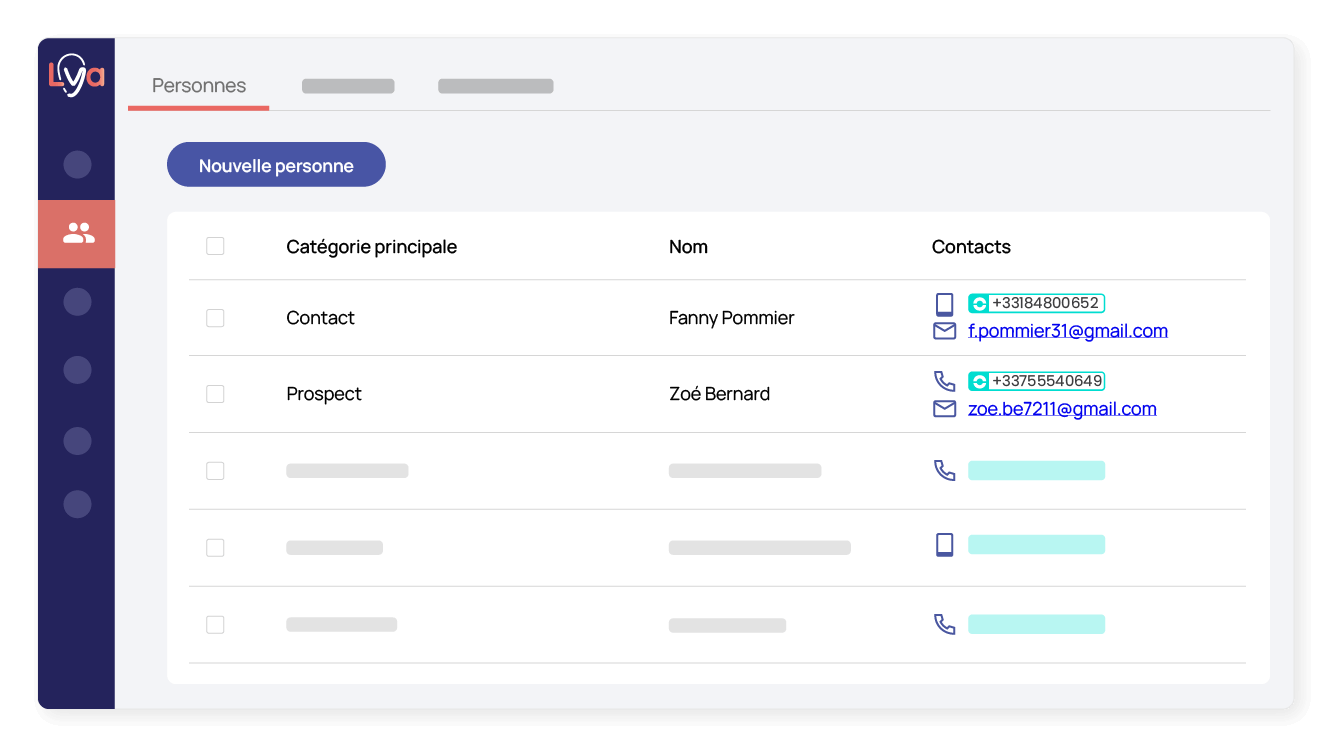Click phone number +33755540649
The width and height of the screenshot is (1332, 747).
1047,381
